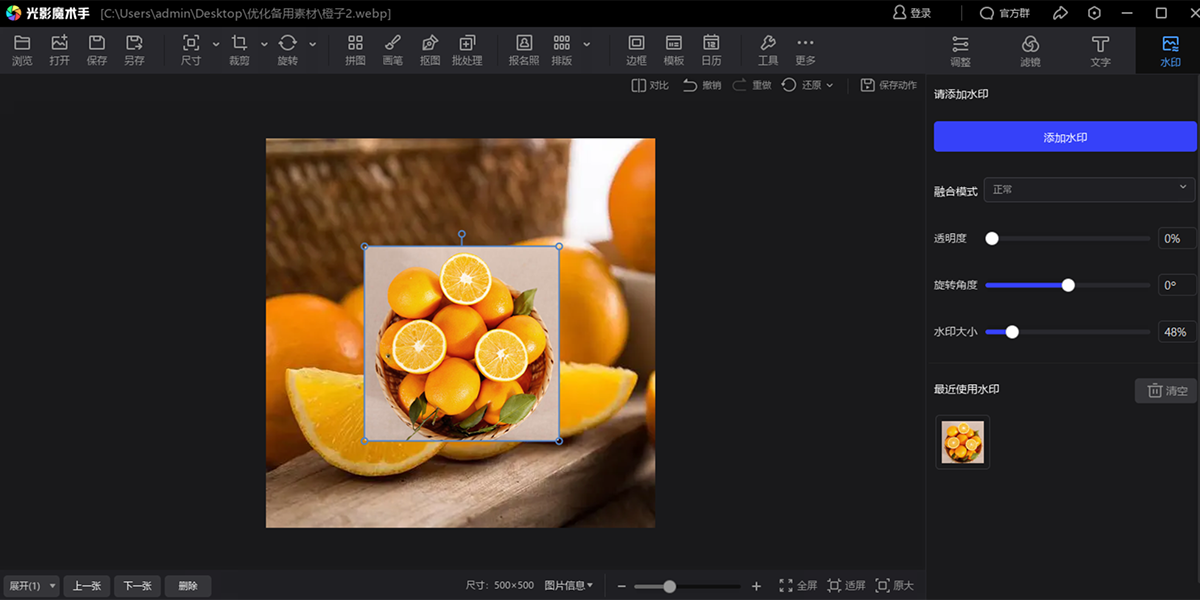The image size is (1200, 600).
Task: Add a 边框 border to the image
Action: (x=636, y=50)
